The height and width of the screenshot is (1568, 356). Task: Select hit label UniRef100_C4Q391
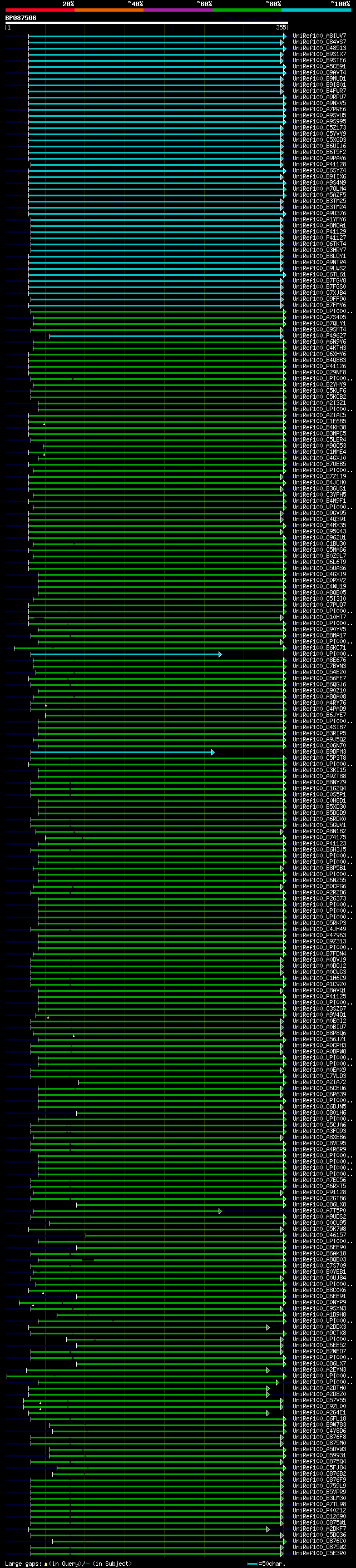tap(319, 519)
